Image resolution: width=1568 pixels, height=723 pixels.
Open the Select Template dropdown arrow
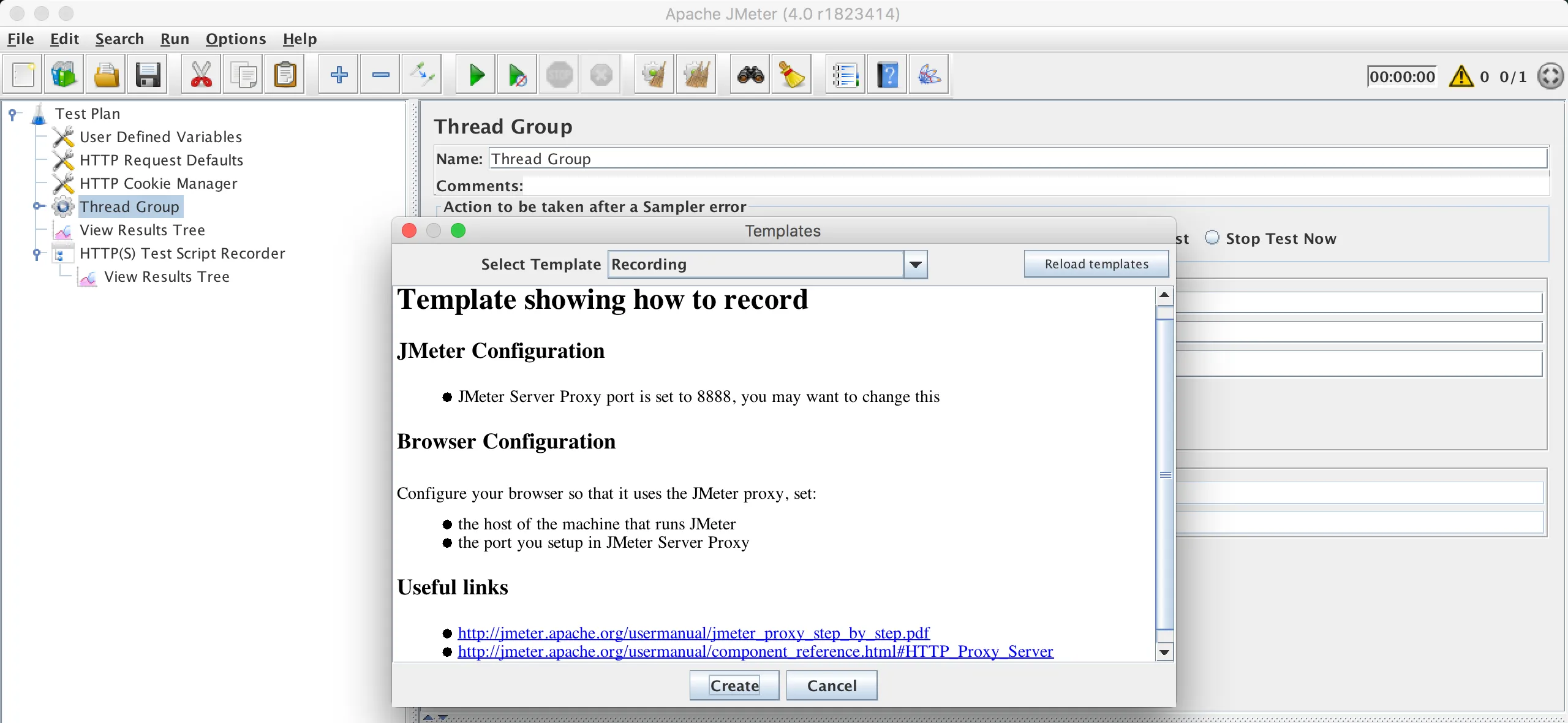pyautogui.click(x=916, y=265)
